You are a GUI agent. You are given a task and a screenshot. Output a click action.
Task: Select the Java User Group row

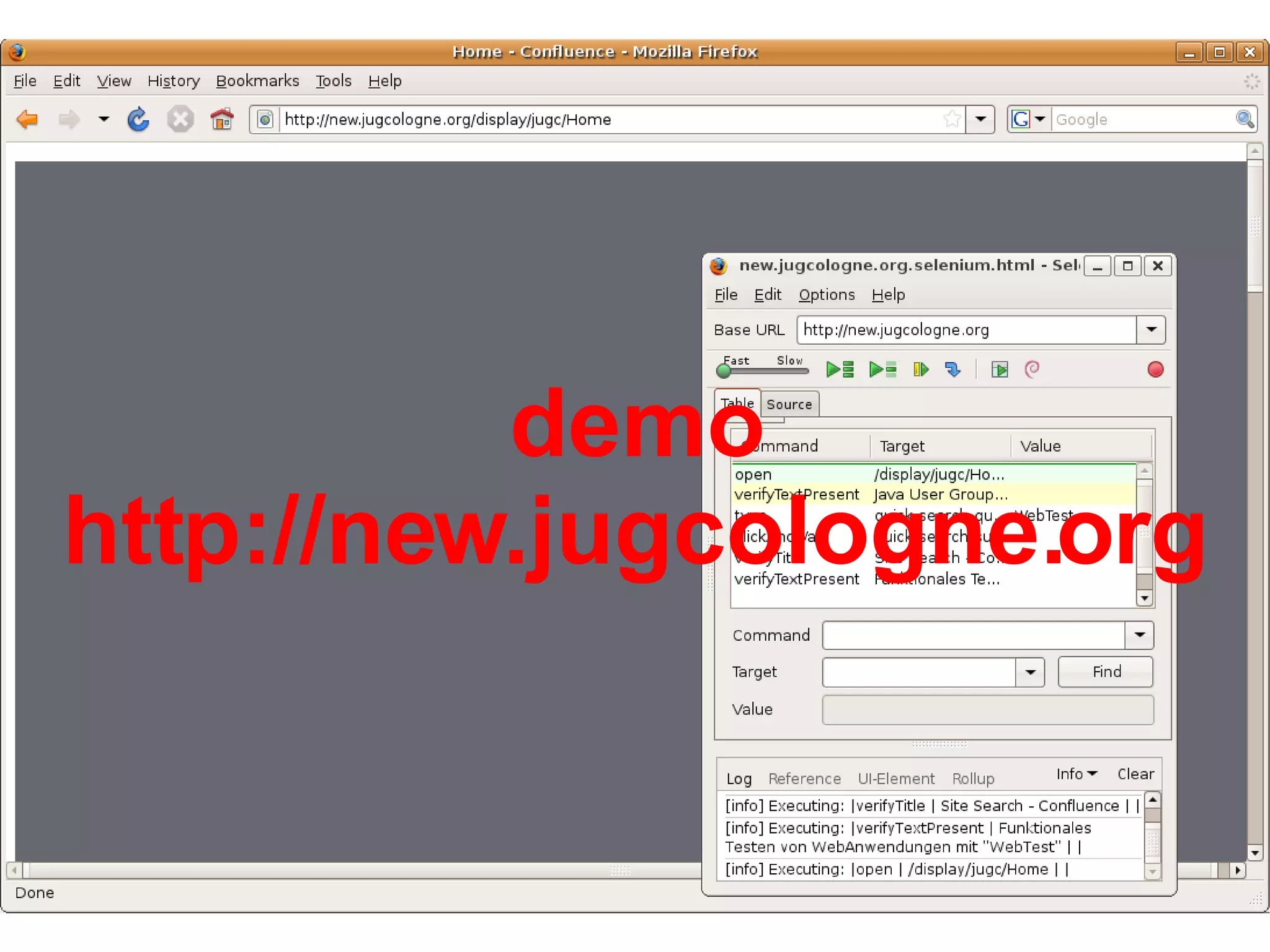point(934,494)
